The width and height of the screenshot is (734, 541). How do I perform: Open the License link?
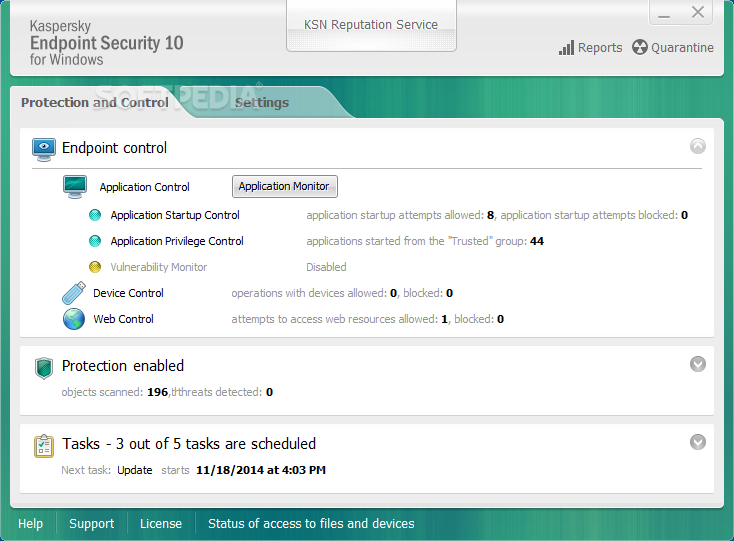click(161, 523)
